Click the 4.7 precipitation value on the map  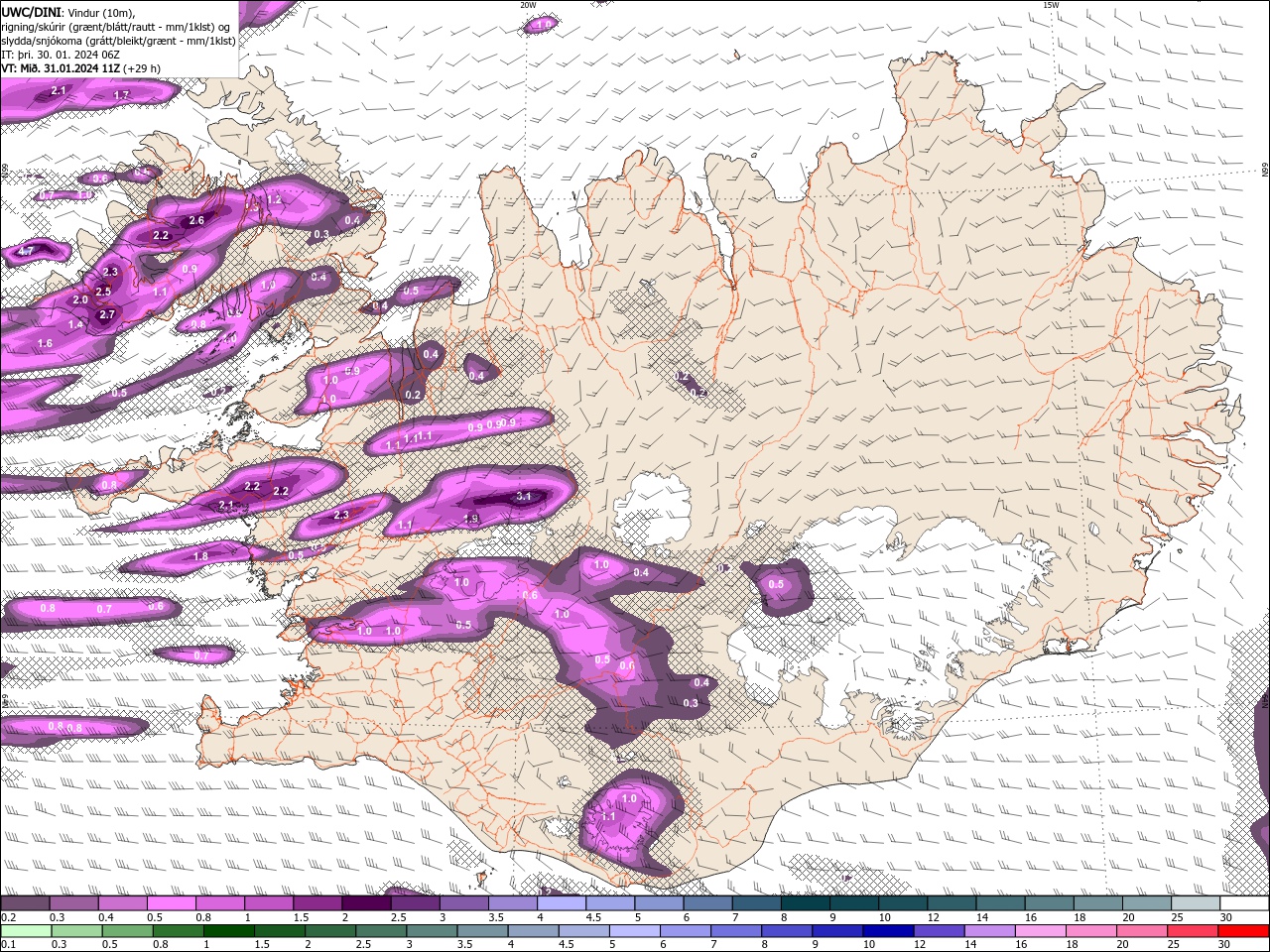(x=26, y=251)
